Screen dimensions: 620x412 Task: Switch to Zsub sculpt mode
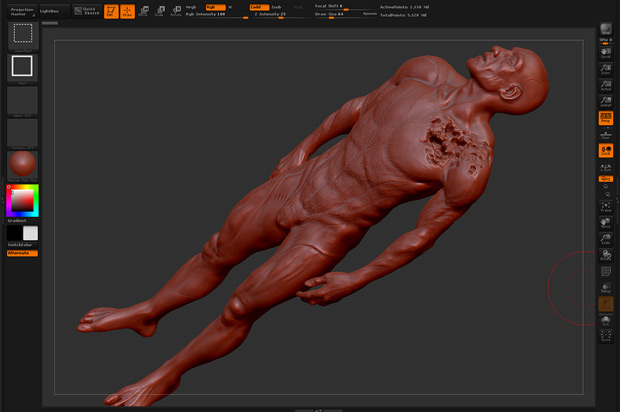(276, 7)
